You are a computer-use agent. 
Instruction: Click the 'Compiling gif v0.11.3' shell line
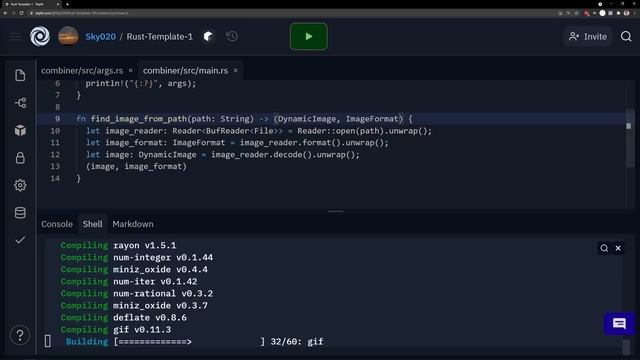point(116,330)
